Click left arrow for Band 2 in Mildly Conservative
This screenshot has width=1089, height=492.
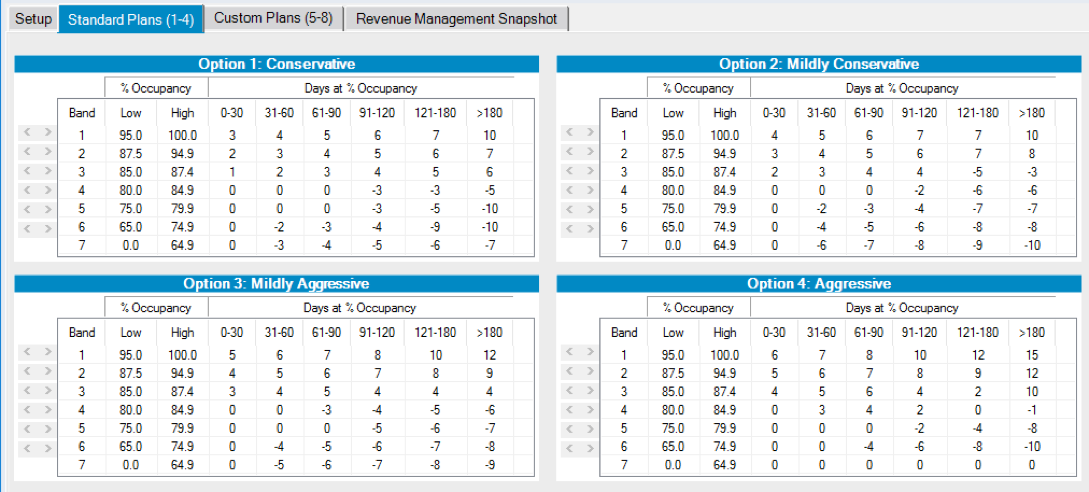pos(567,153)
